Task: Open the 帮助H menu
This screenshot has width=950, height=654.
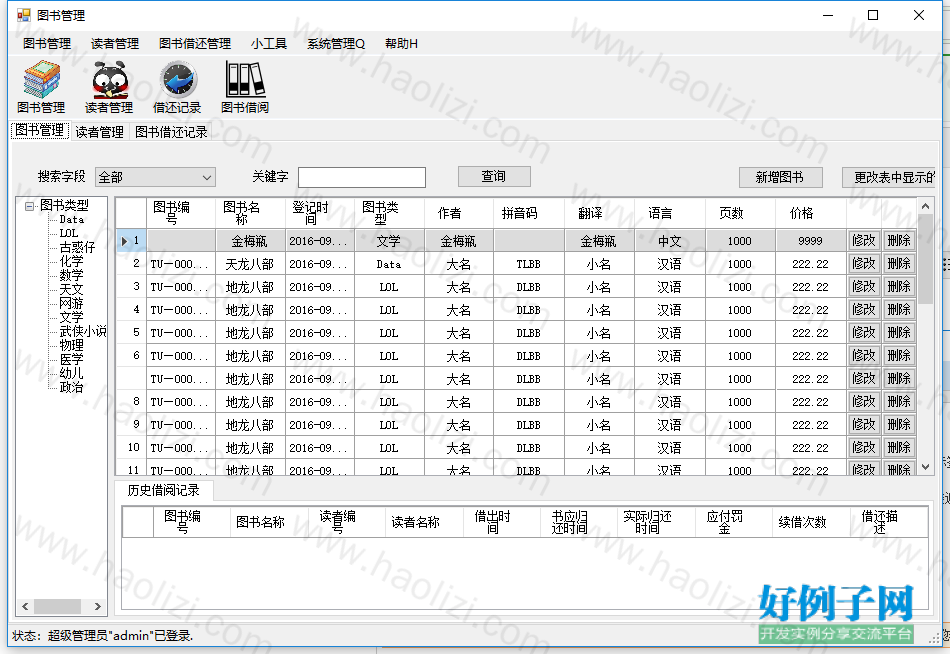Action: 401,44
